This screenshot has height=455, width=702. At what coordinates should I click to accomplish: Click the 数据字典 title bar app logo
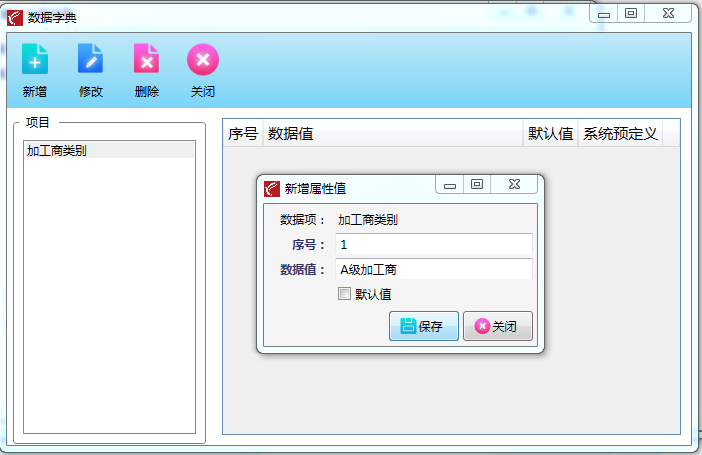pos(15,18)
